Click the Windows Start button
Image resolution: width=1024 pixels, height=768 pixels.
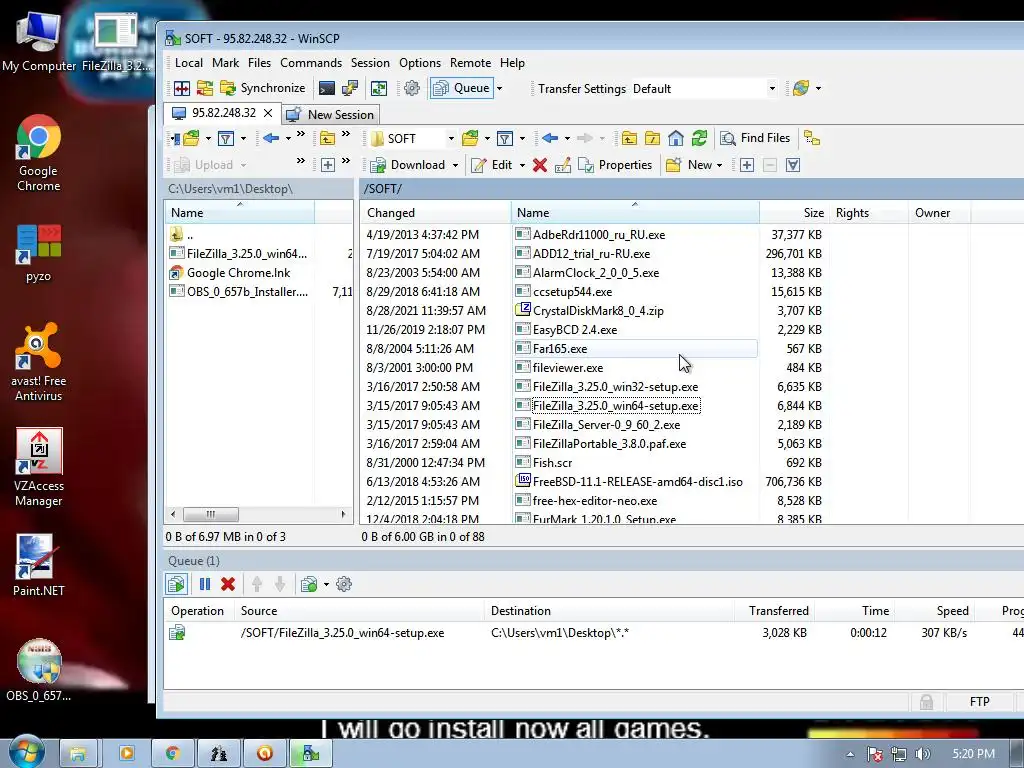click(x=26, y=752)
